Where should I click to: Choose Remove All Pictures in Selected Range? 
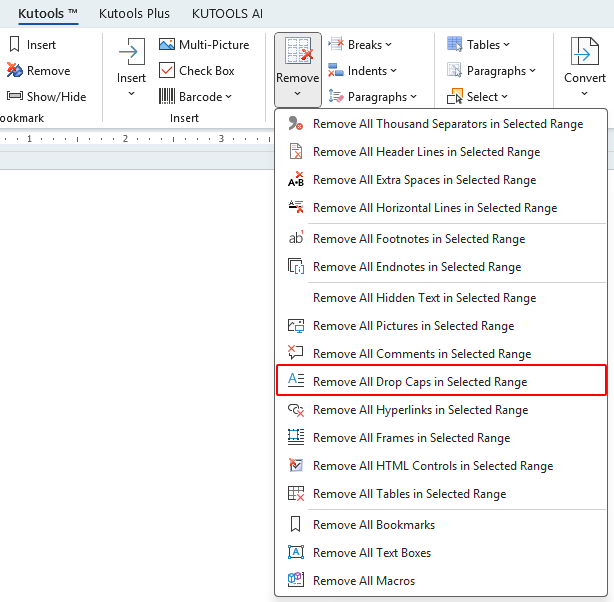tap(441, 326)
